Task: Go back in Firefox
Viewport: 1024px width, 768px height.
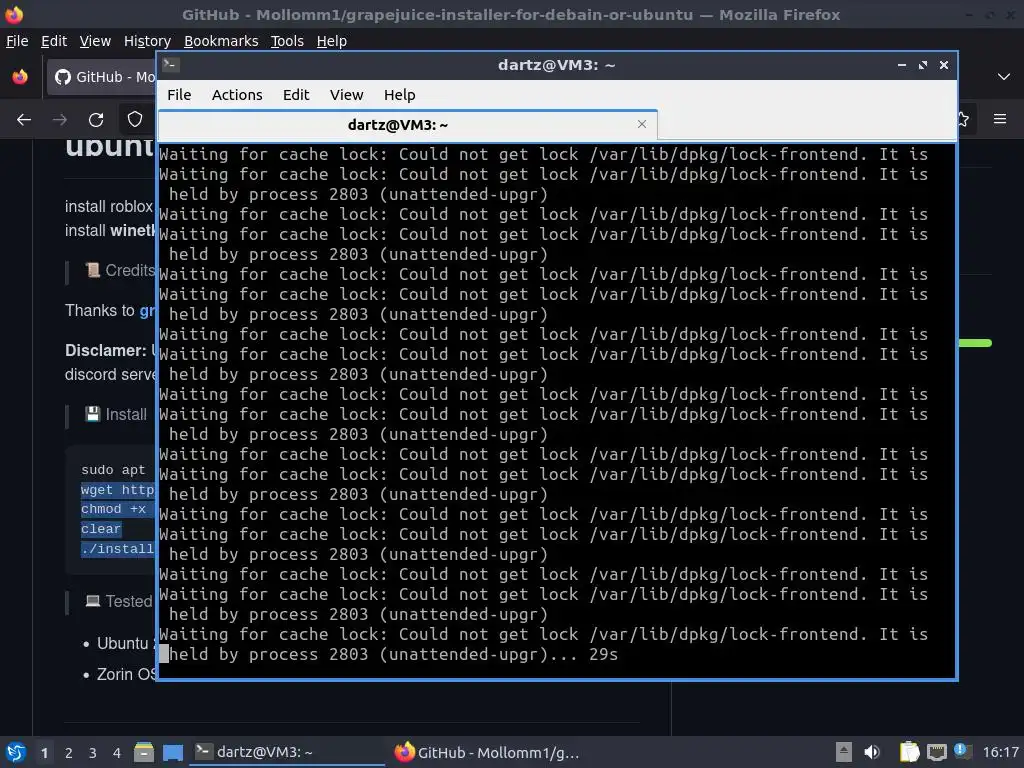Action: [x=24, y=120]
